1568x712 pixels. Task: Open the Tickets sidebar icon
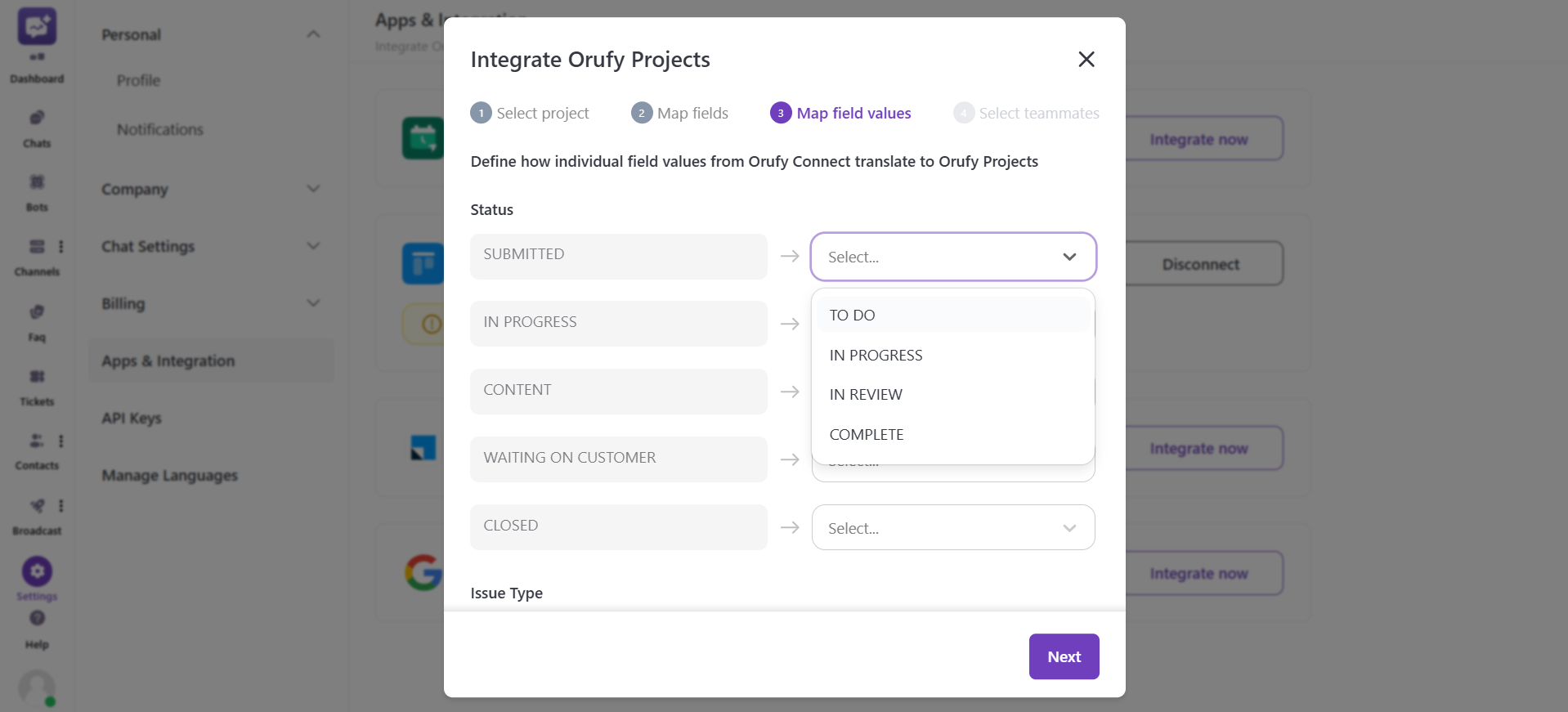(x=37, y=386)
